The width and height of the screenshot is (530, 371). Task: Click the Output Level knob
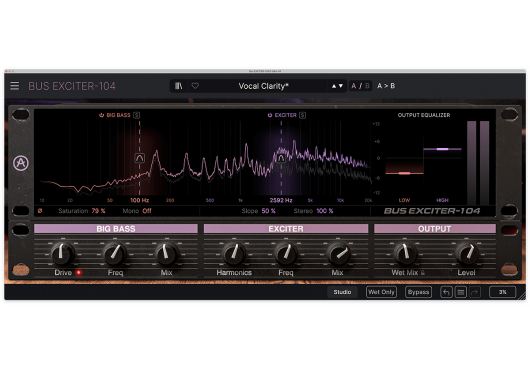467,254
